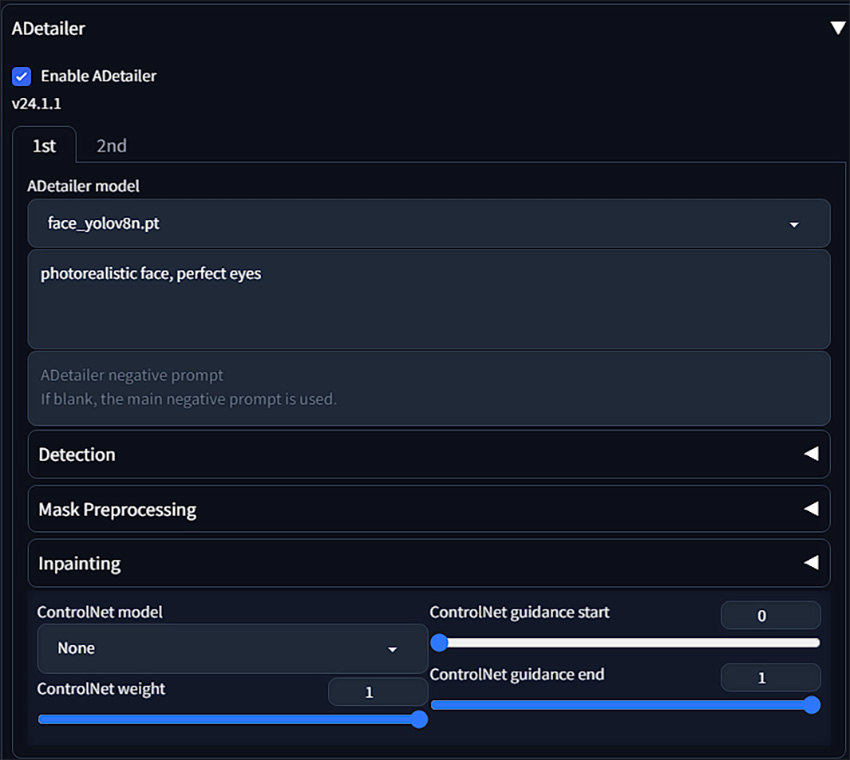The width and height of the screenshot is (850, 760).
Task: Click the Inpainting section arrow icon
Action: (811, 563)
